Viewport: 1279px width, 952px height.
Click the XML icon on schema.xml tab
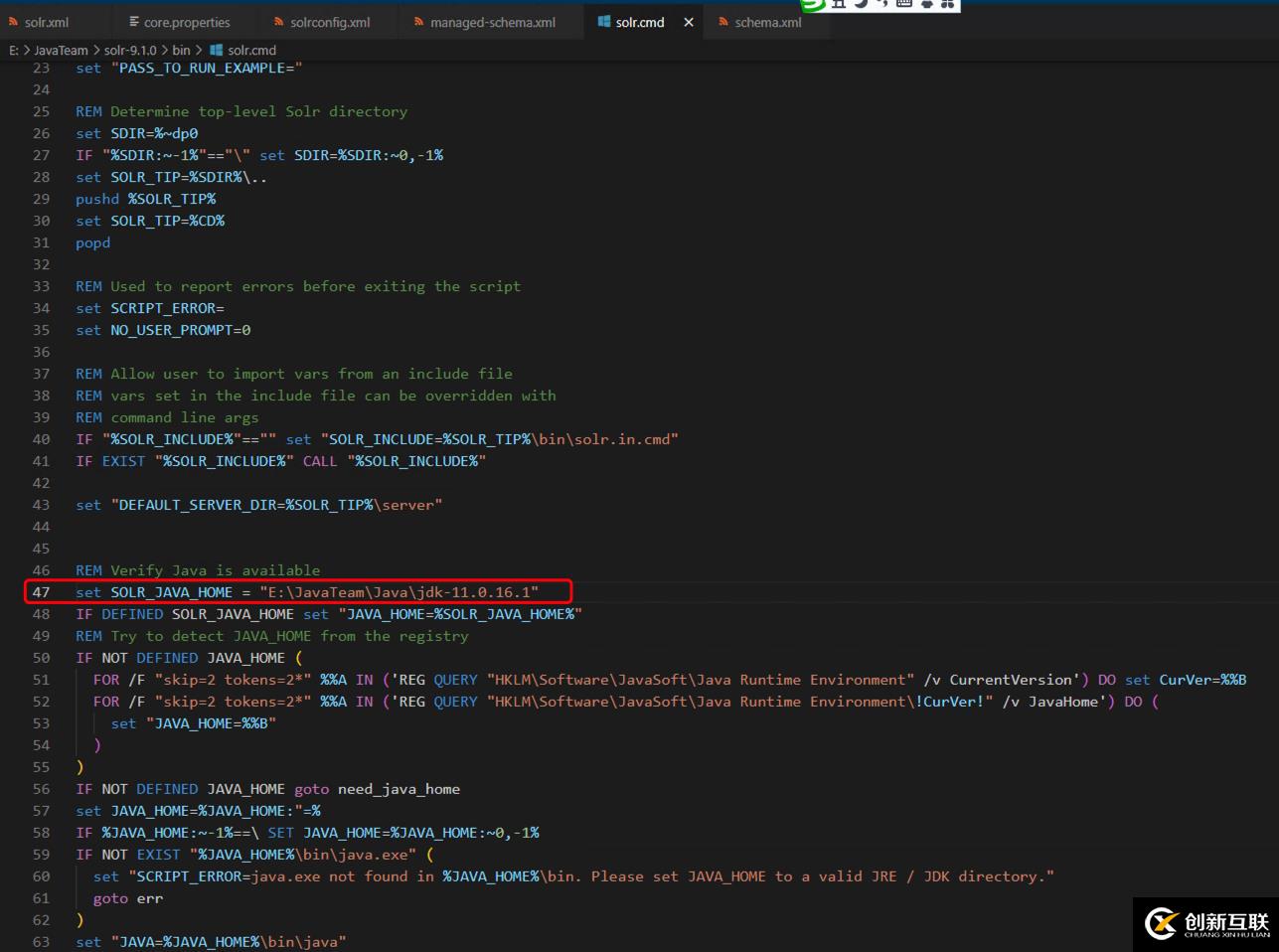[x=723, y=22]
